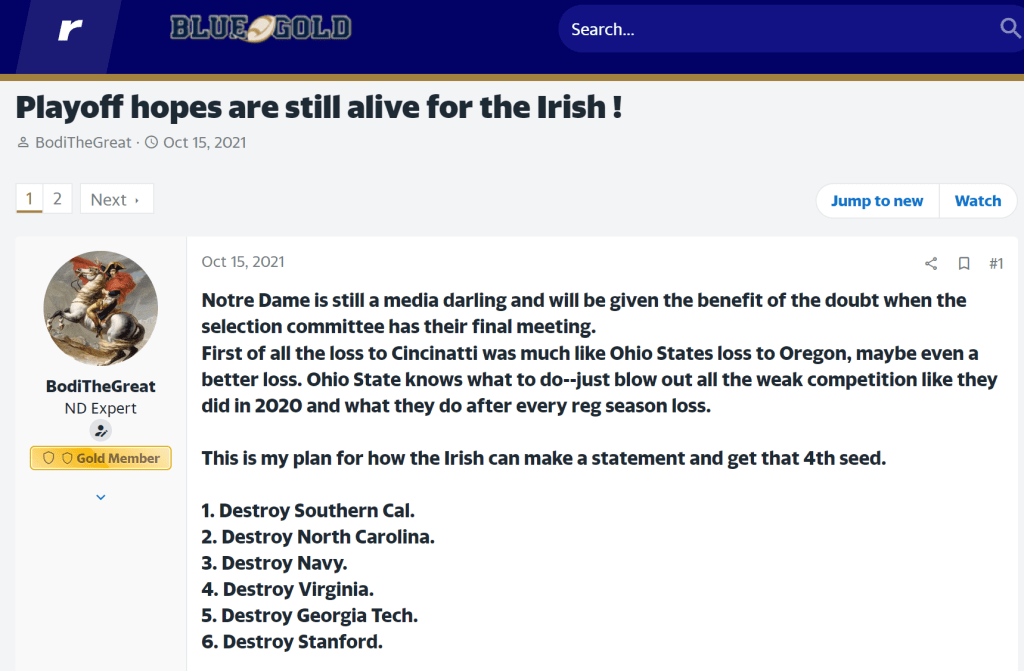Expand BodiTheGreat's user details chevron

pos(100,497)
